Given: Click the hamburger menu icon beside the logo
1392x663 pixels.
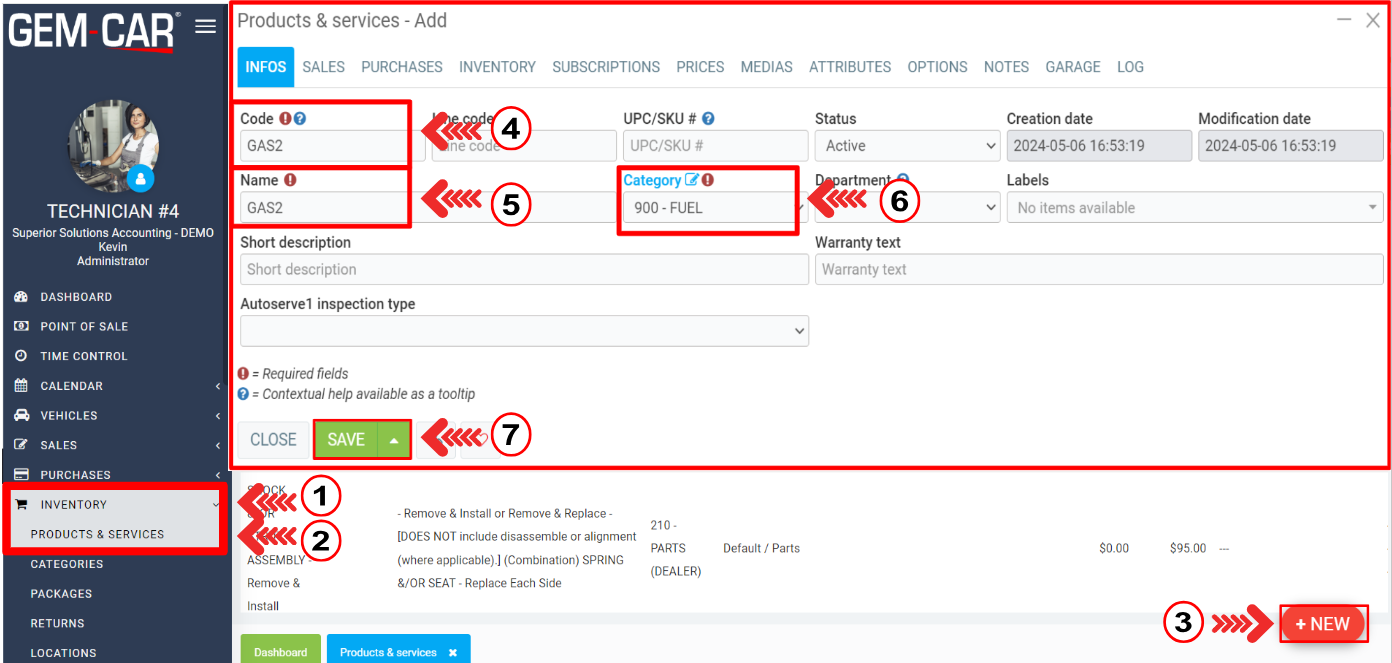Looking at the screenshot, I should 205,27.
